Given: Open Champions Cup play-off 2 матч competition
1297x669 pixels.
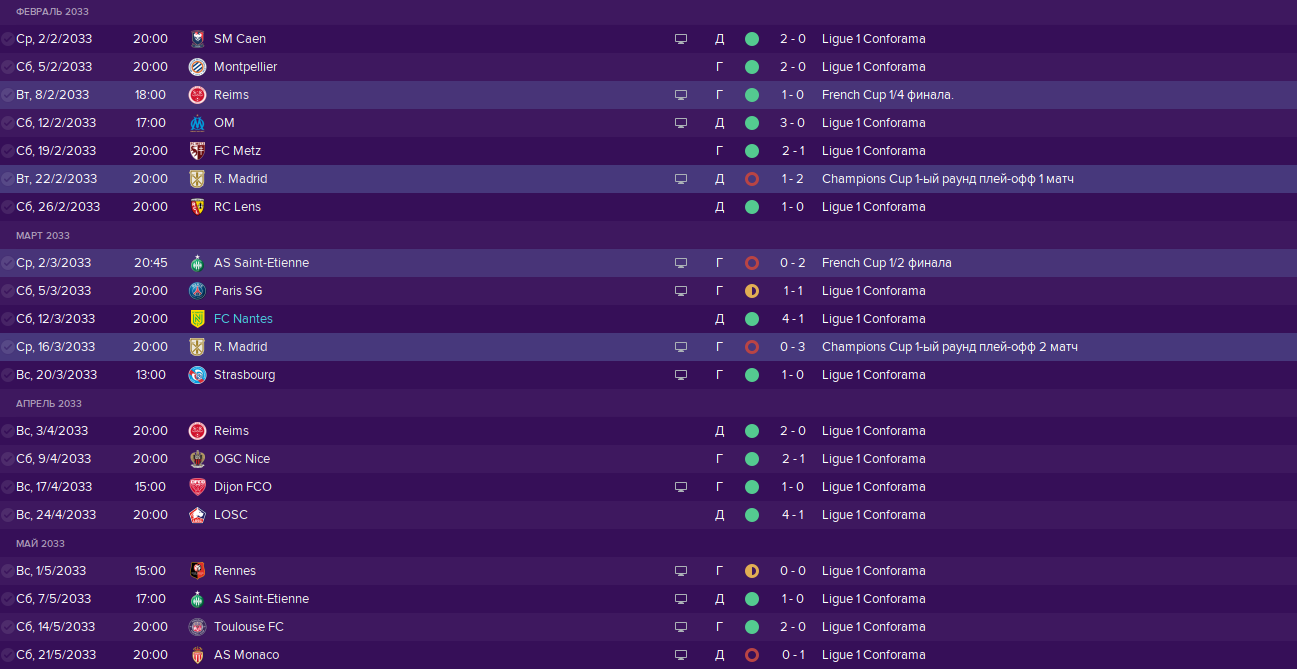Looking at the screenshot, I should (x=949, y=347).
